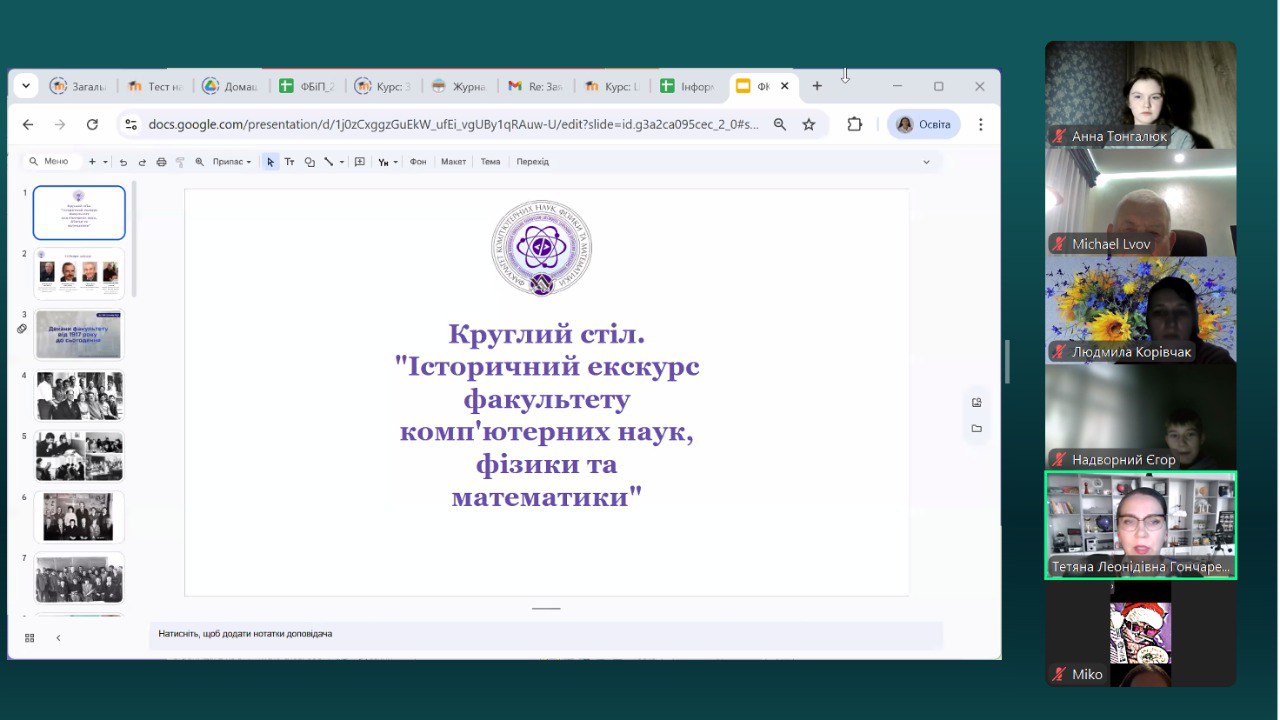Image resolution: width=1280 pixels, height=720 pixels.
Task: Hide the toolbar menus with chevron
Action: (x=926, y=162)
